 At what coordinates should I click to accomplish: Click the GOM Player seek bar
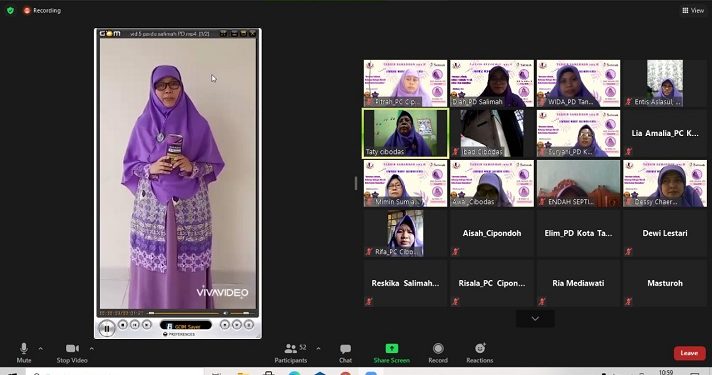pos(184,313)
